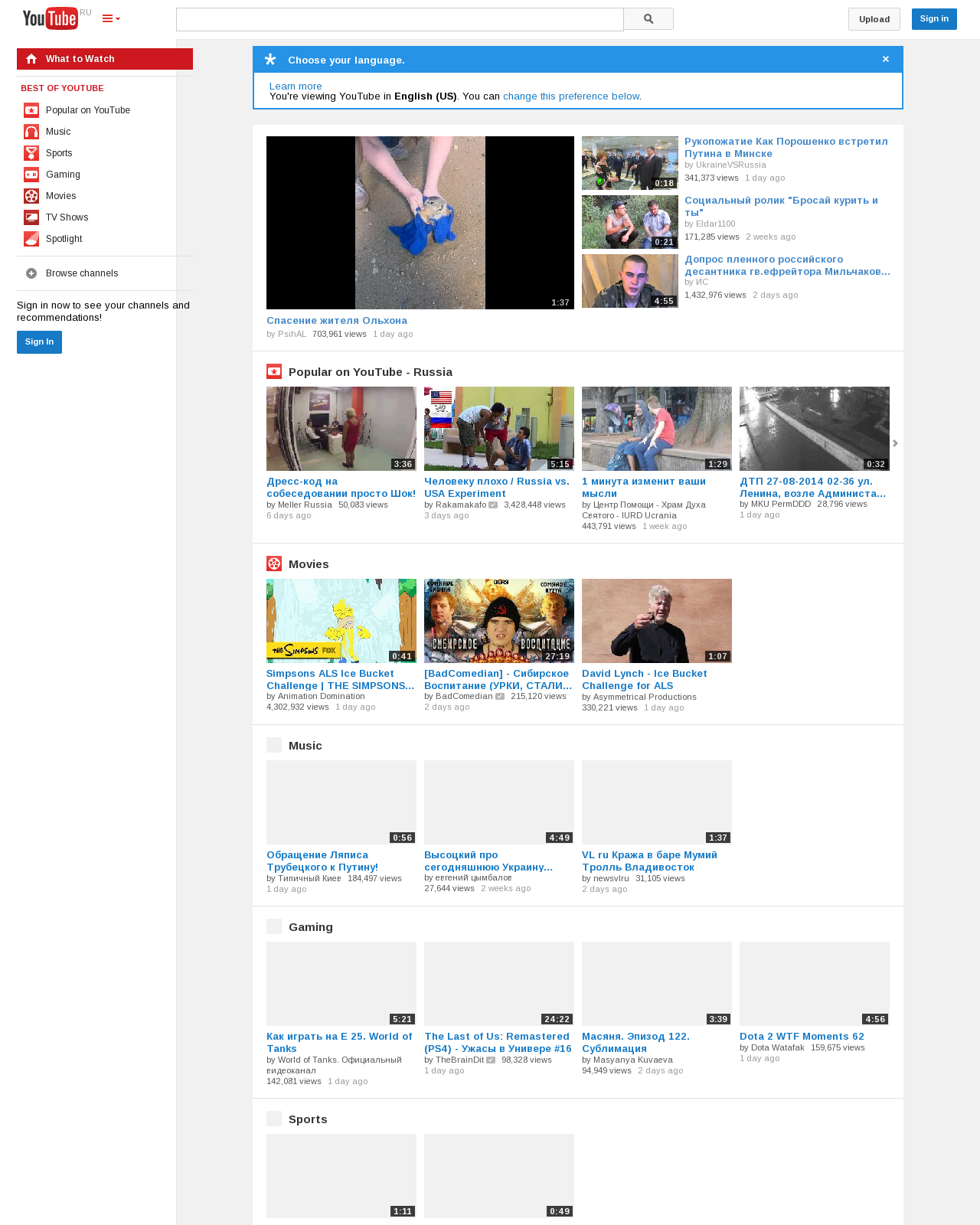Click the Movies section reel icon
Viewport: 980px width, 1225px height.
click(274, 563)
